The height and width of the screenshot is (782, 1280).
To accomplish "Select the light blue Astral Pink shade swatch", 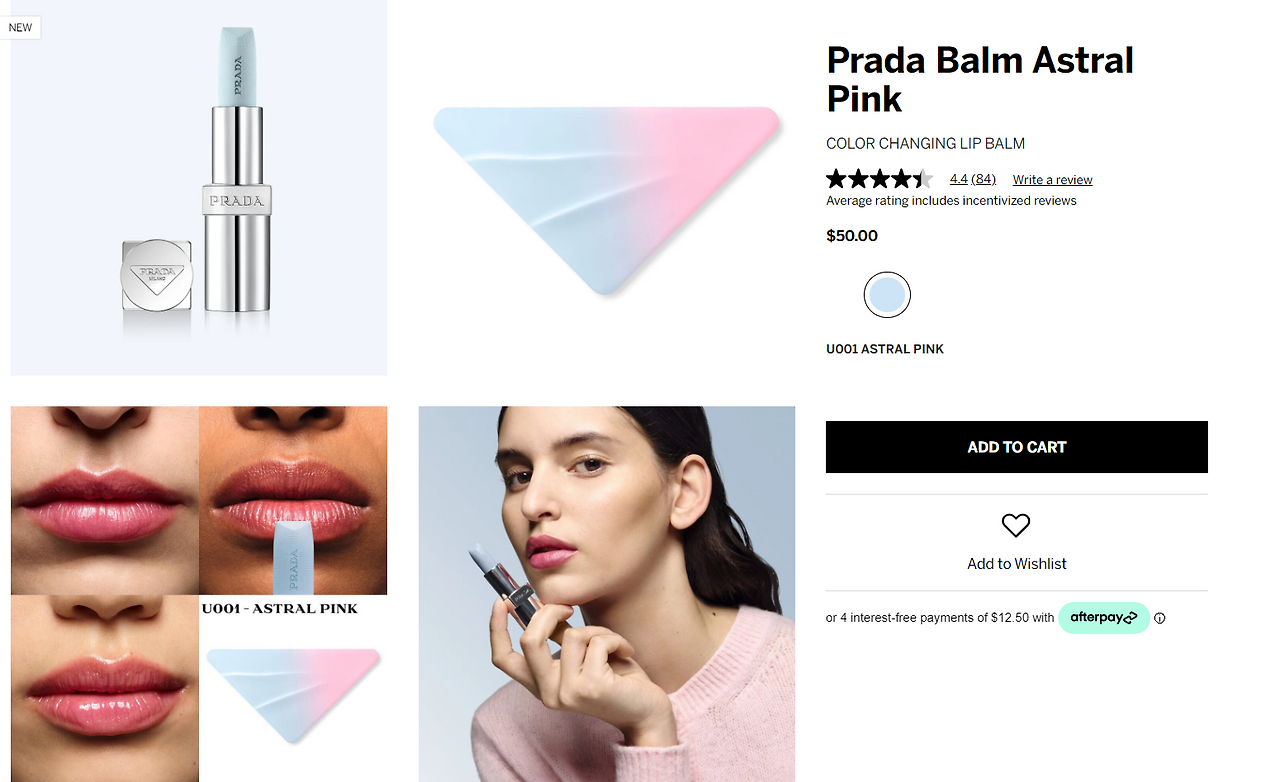I will [887, 295].
